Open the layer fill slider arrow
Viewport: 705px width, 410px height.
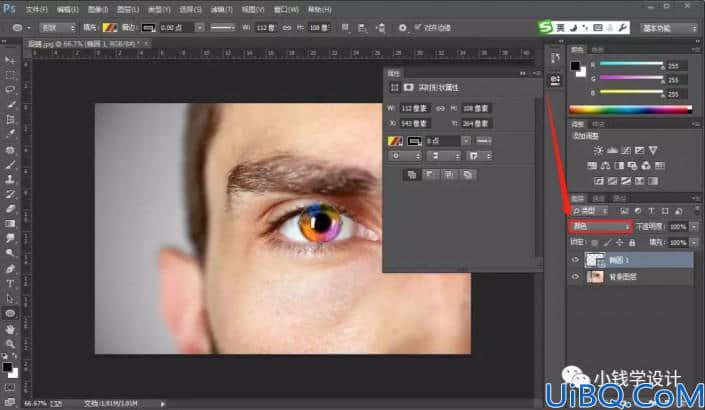[x=695, y=243]
